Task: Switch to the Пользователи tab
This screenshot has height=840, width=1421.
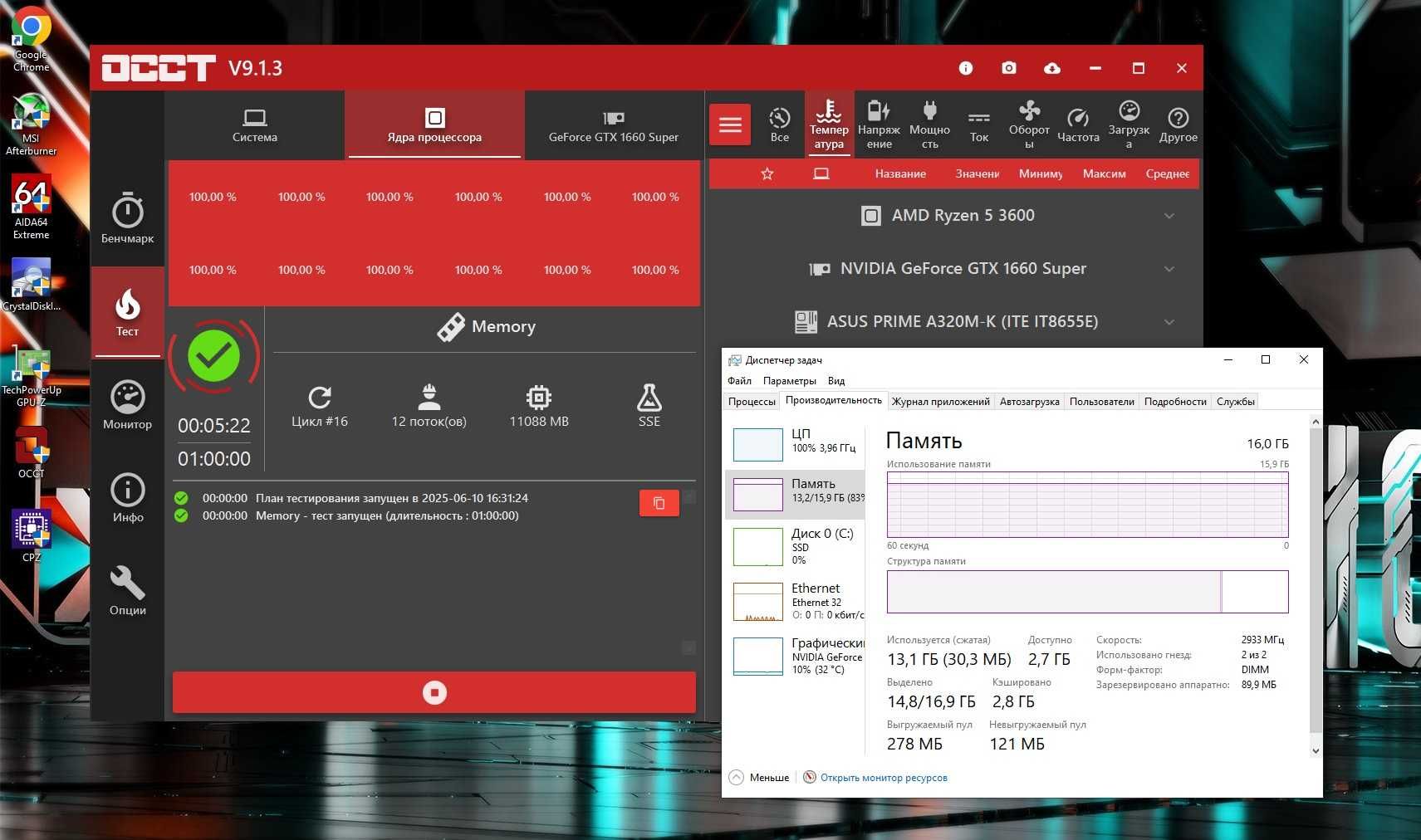Action: [1101, 402]
